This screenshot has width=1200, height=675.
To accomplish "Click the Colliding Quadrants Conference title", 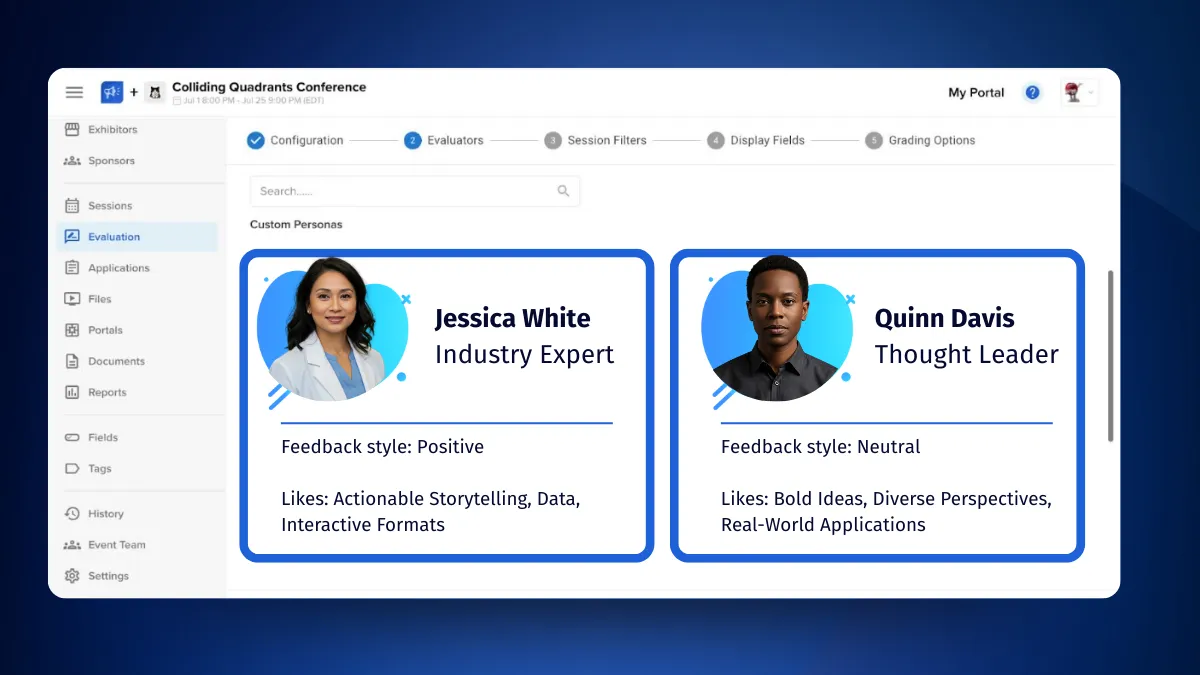I will [x=269, y=87].
